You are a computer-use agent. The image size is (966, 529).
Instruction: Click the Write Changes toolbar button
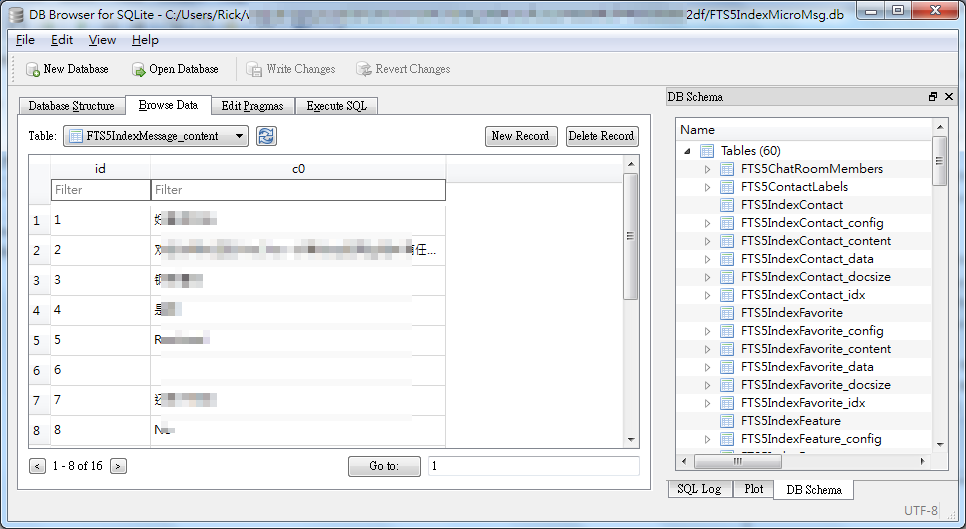(290, 69)
